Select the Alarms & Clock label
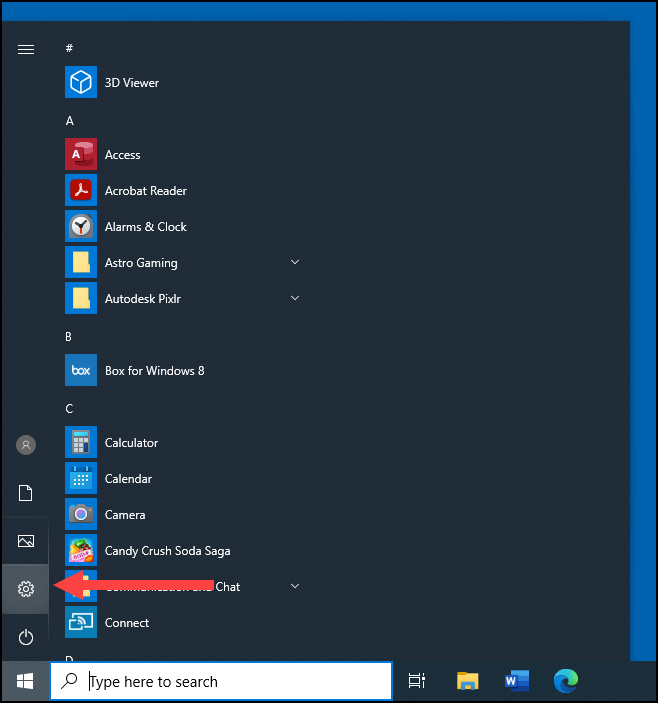 [x=146, y=227]
